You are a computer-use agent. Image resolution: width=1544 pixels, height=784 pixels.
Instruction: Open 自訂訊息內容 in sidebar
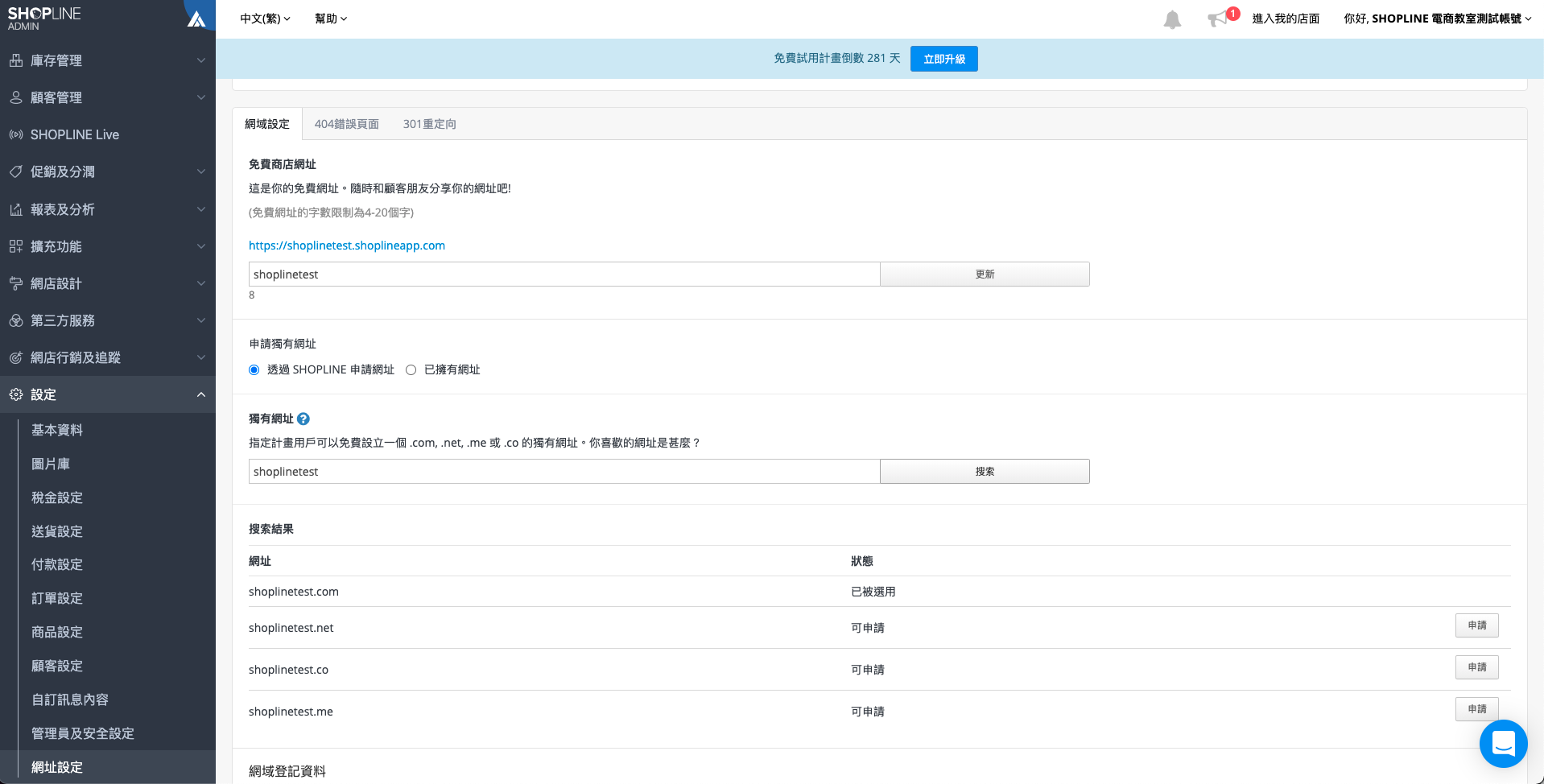coord(70,699)
